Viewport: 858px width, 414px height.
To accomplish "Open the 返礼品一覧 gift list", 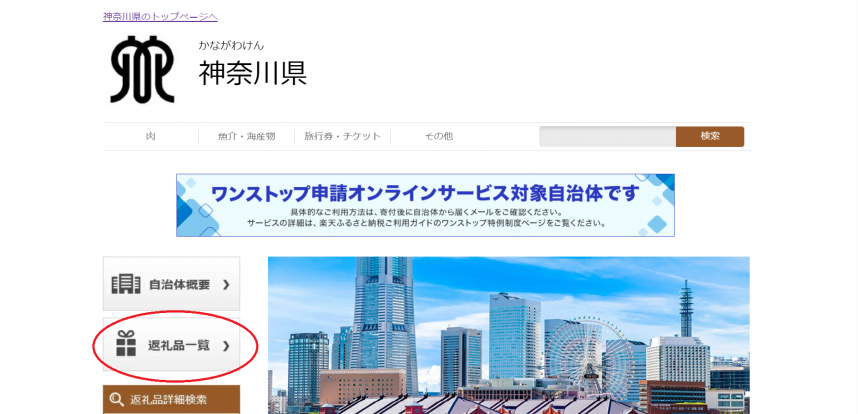I will (178, 346).
